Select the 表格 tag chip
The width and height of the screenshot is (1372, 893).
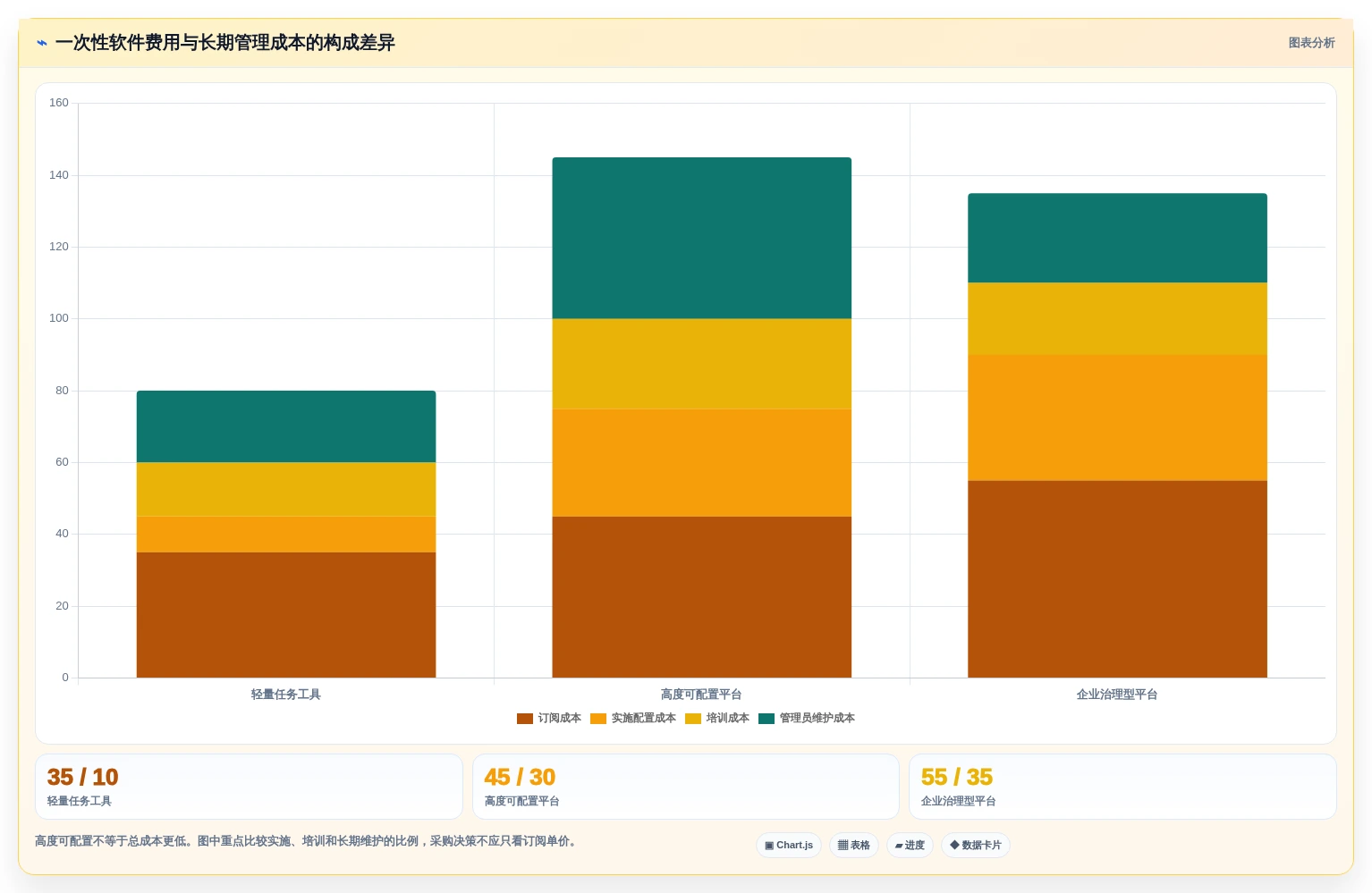(x=854, y=846)
